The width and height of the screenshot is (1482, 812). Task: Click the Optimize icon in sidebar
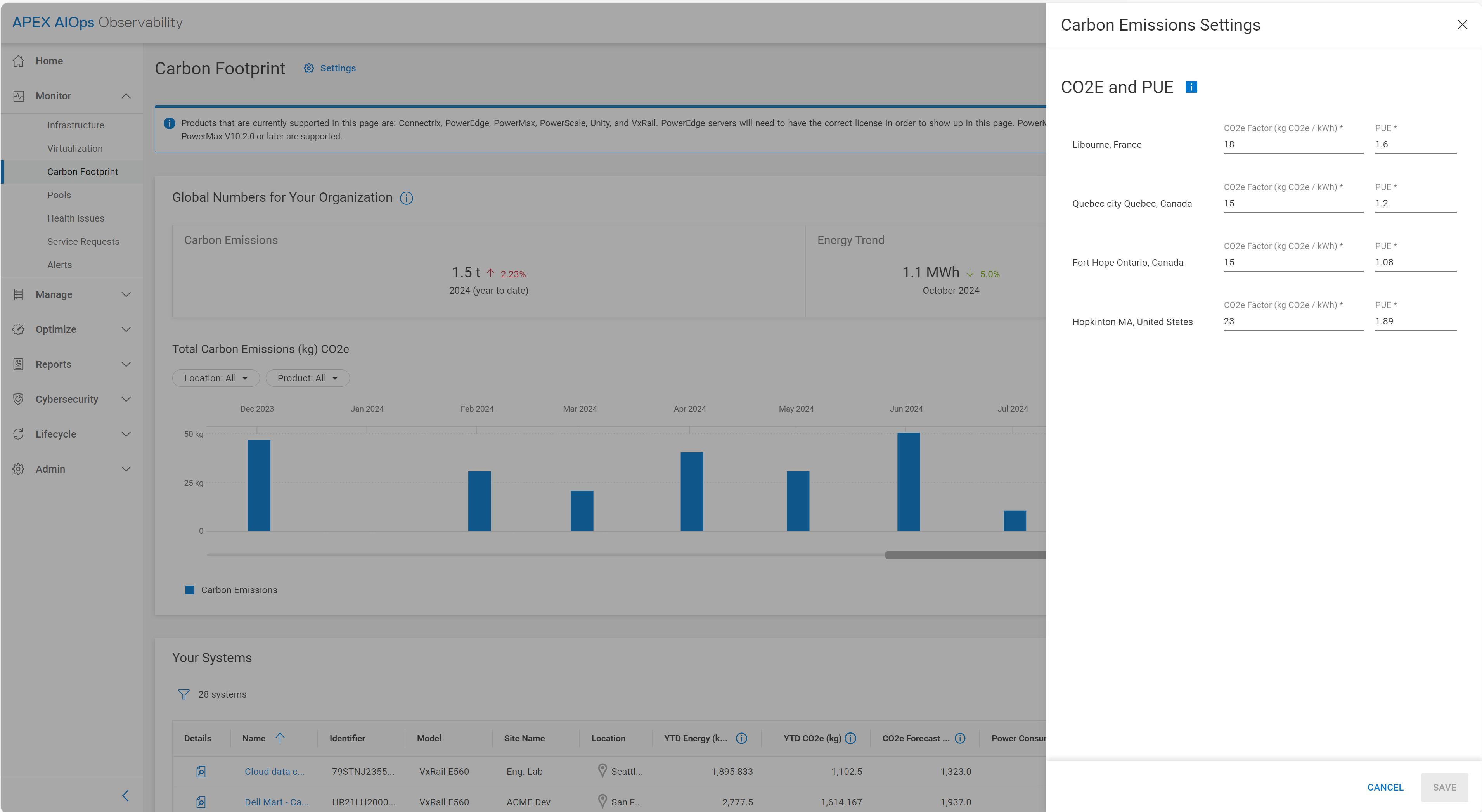click(x=18, y=329)
